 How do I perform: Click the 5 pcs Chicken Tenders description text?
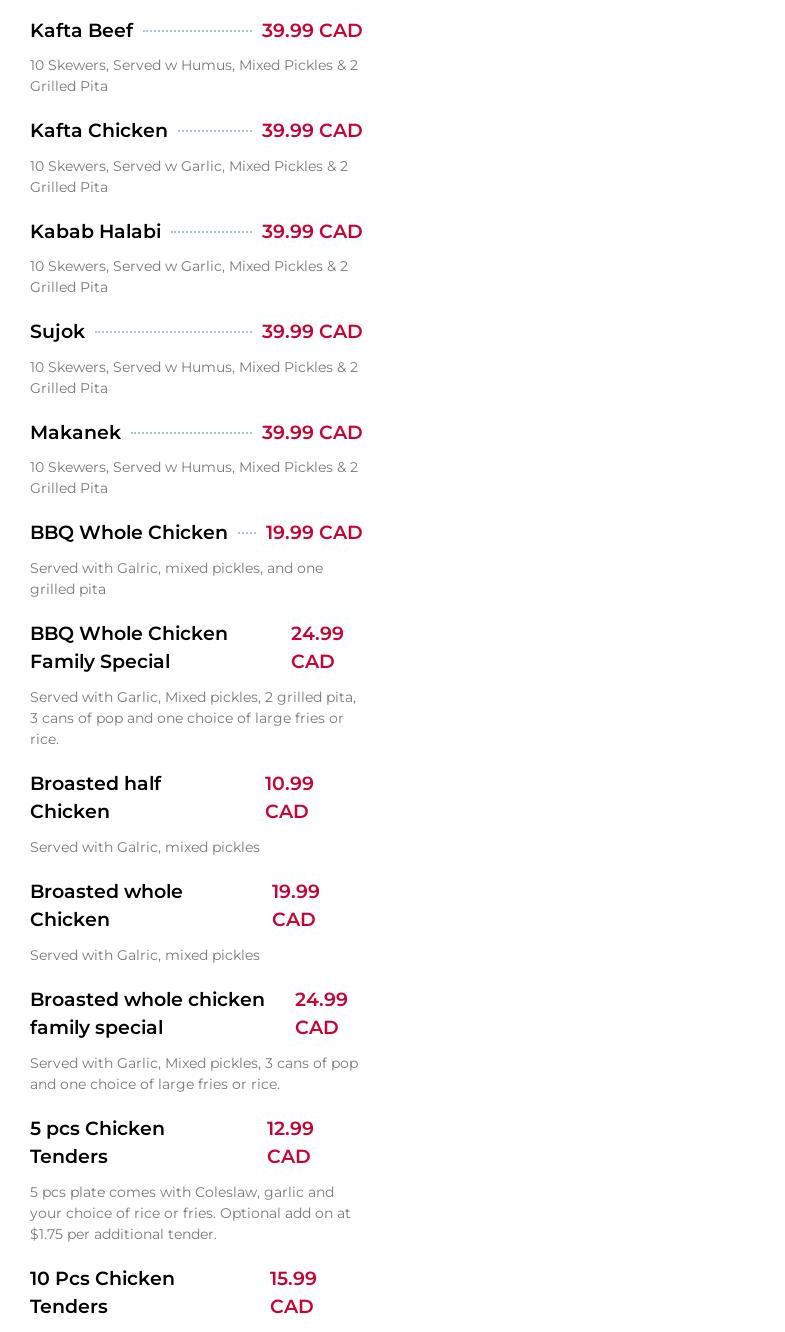(190, 1213)
